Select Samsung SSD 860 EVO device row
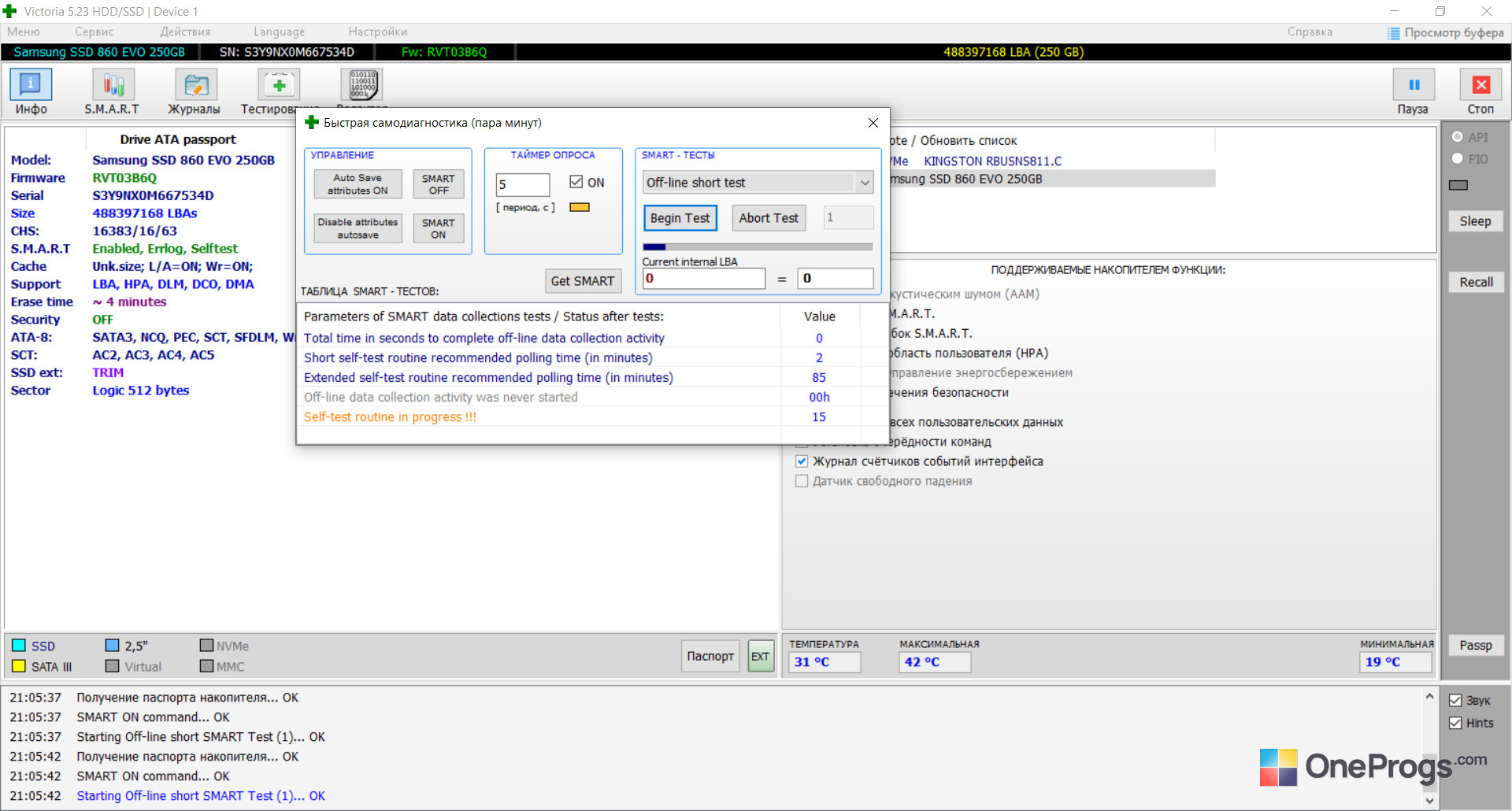This screenshot has width=1512, height=811. 1052,179
